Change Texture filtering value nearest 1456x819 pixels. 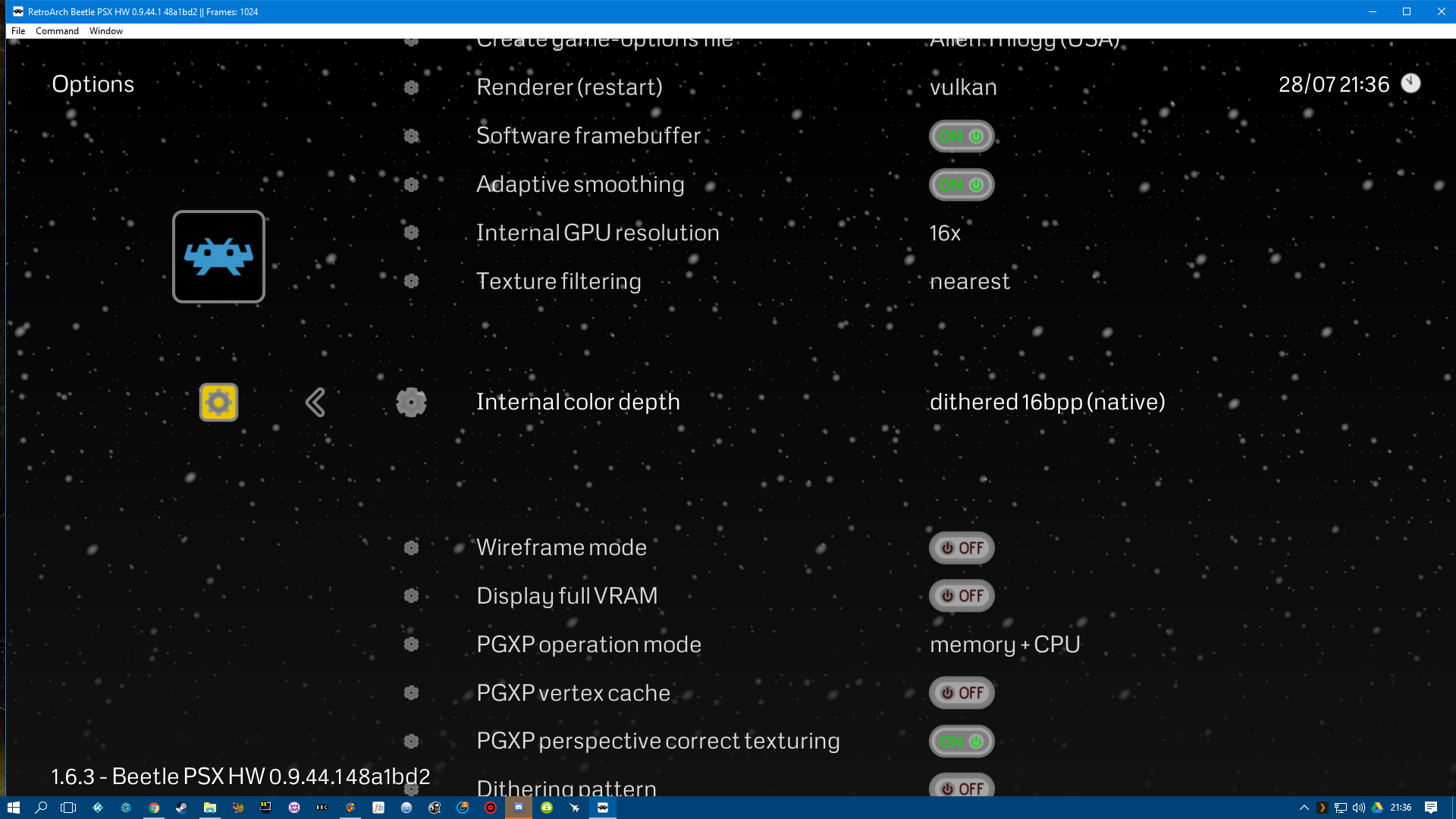[x=970, y=281]
